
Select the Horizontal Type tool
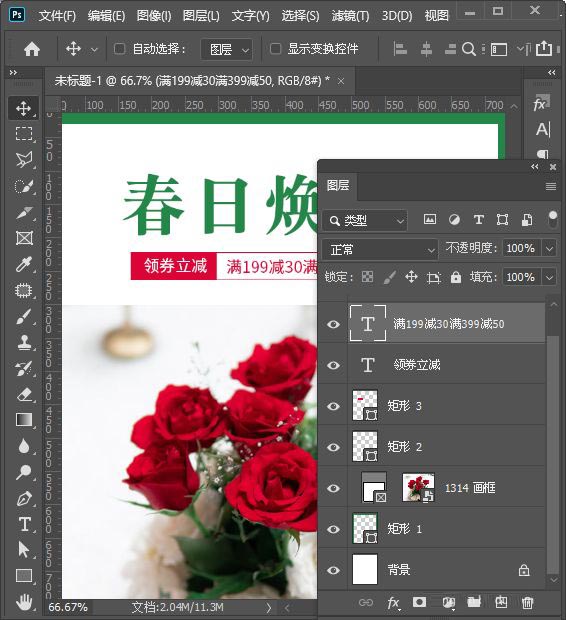(x=24, y=524)
